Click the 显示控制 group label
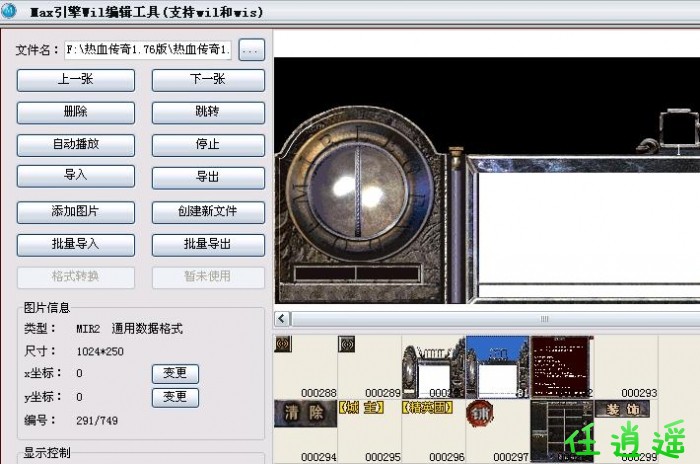The image size is (700, 464). tap(47, 453)
